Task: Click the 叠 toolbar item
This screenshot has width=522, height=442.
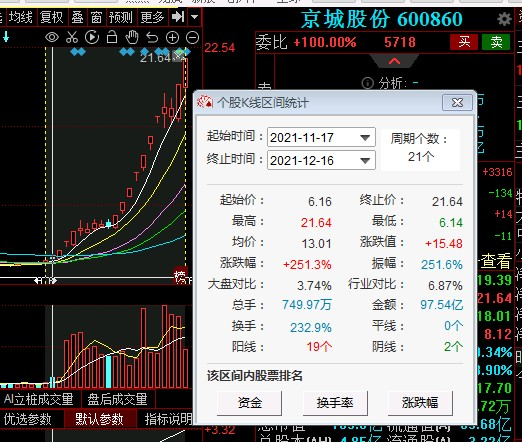Action: (x=77, y=17)
